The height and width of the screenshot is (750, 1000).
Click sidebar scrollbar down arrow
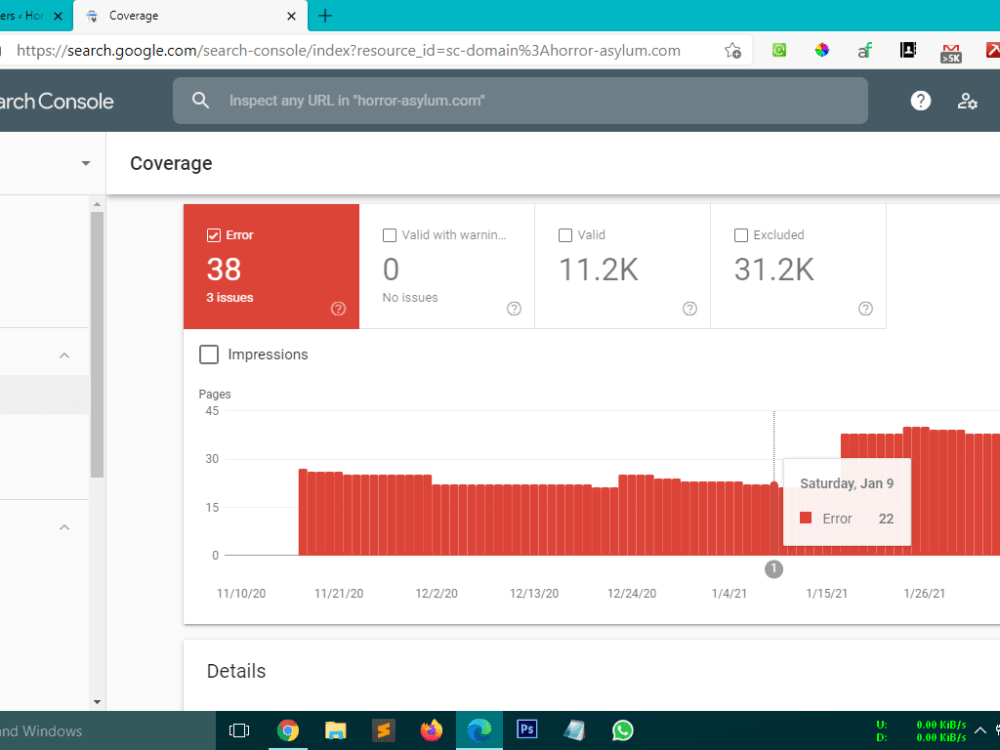point(97,702)
